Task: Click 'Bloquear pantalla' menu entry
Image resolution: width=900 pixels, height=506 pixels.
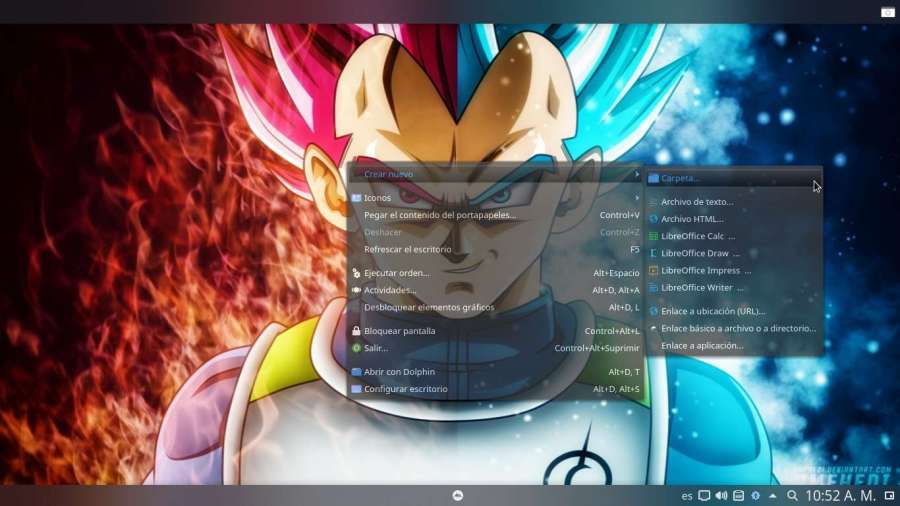Action: coord(399,331)
